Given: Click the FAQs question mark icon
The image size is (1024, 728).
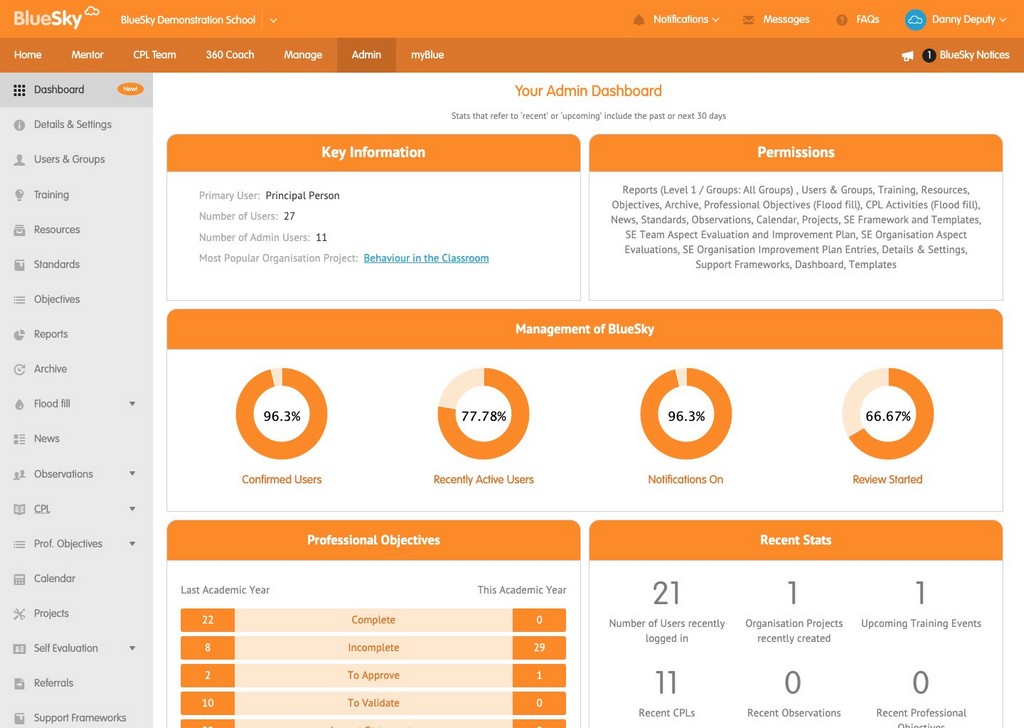Looking at the screenshot, I should (842, 20).
